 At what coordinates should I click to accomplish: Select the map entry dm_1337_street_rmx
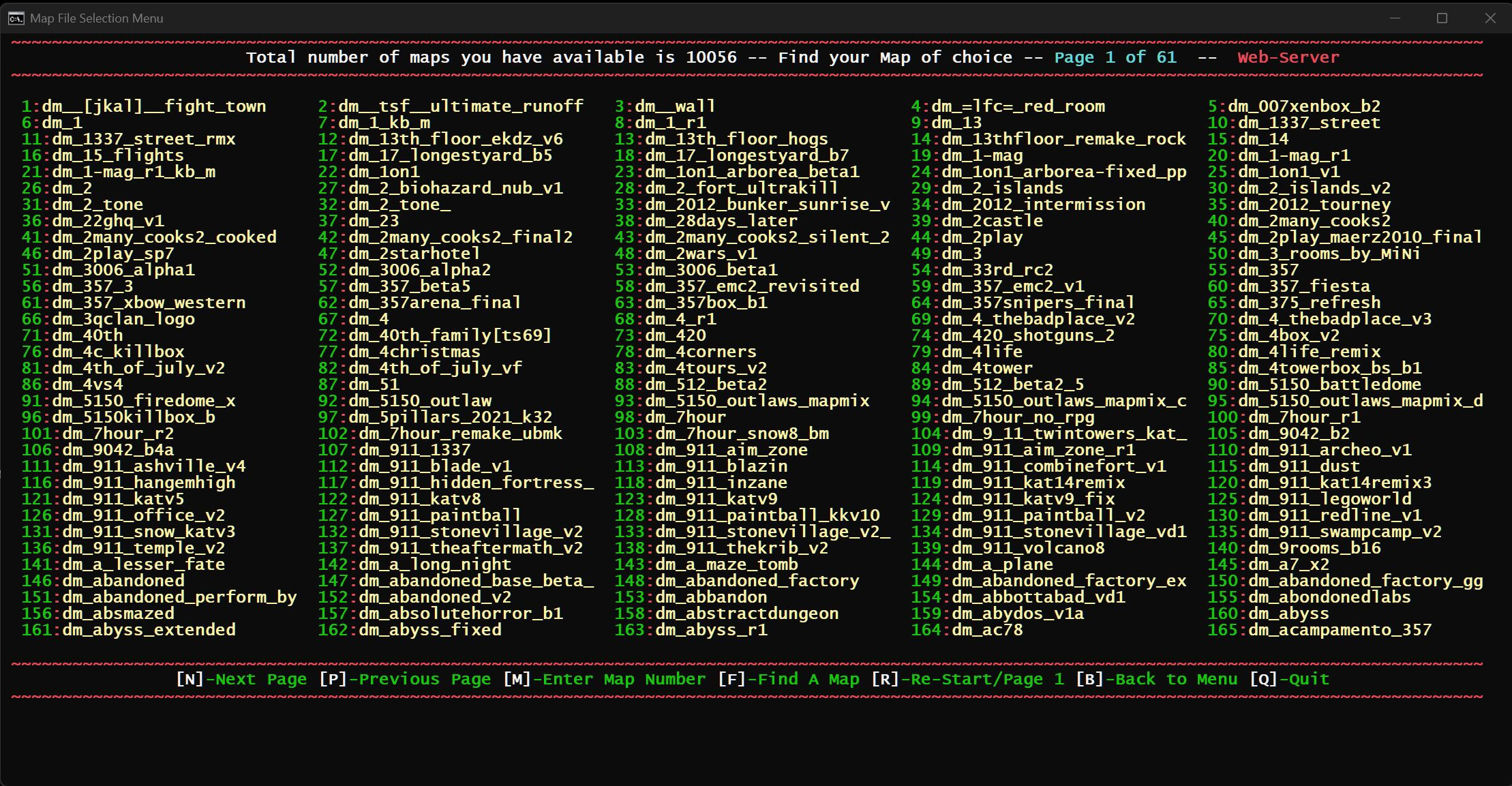143,139
